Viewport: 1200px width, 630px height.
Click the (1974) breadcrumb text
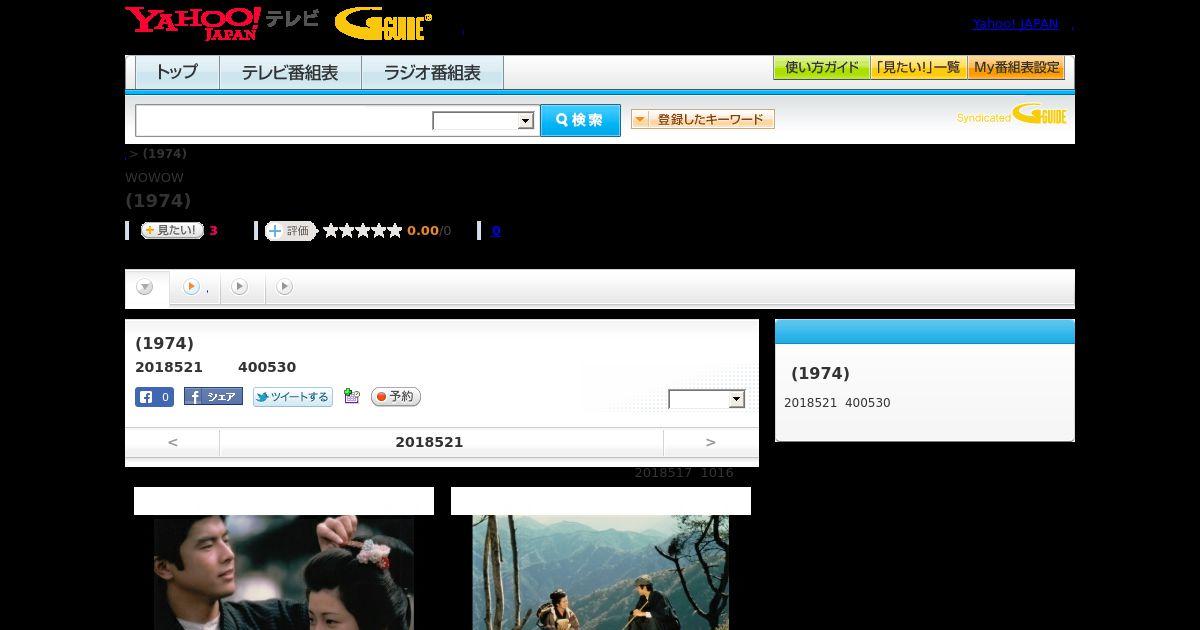pos(165,153)
